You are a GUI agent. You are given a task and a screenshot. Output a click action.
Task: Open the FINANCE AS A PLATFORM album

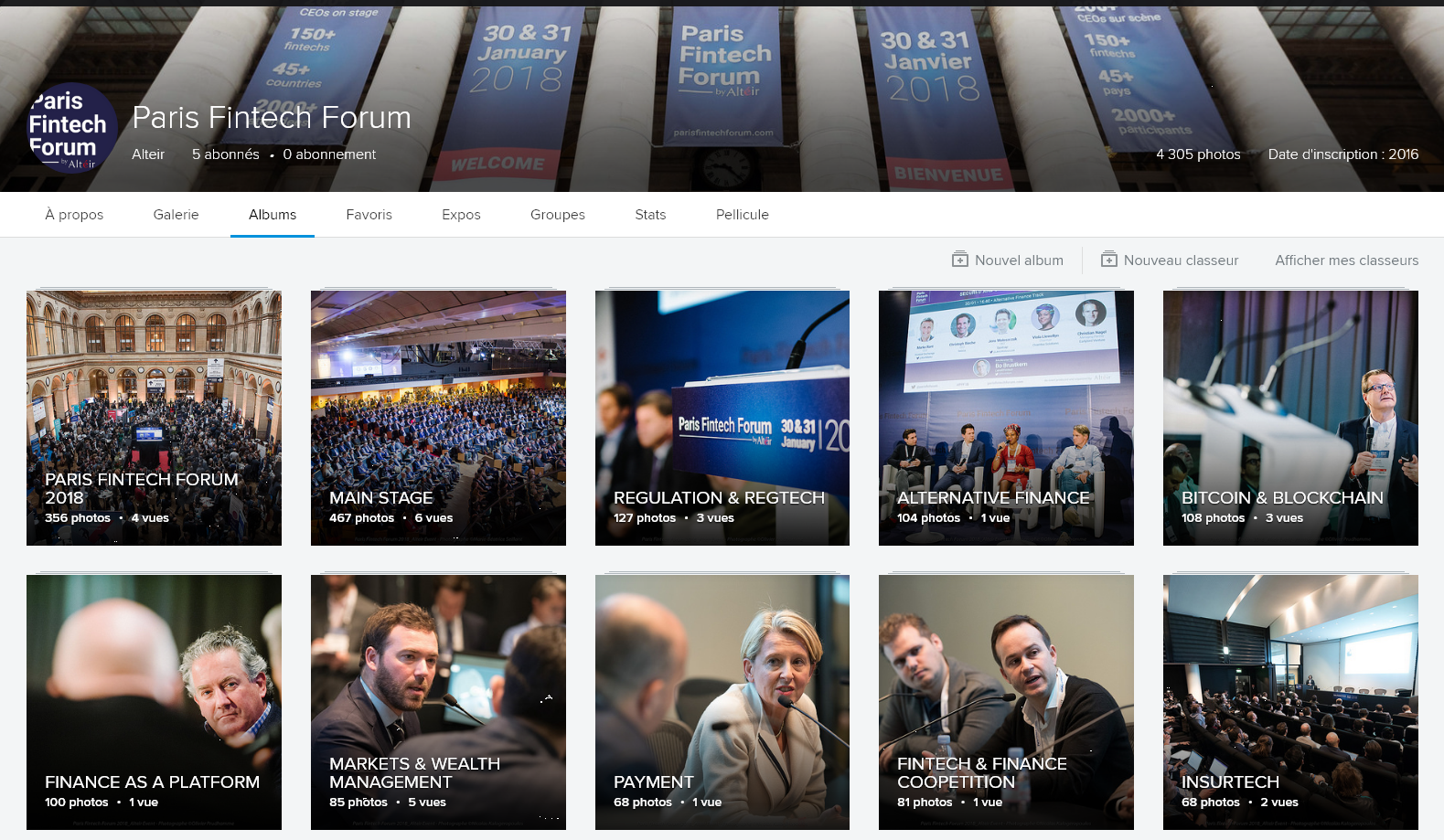click(154, 702)
